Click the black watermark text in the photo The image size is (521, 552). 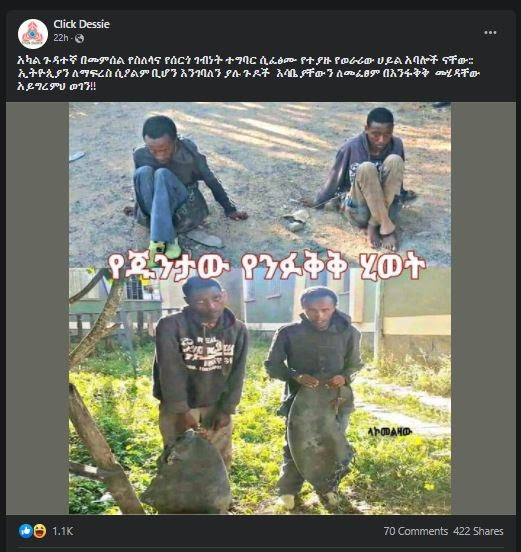pyautogui.click(x=390, y=432)
